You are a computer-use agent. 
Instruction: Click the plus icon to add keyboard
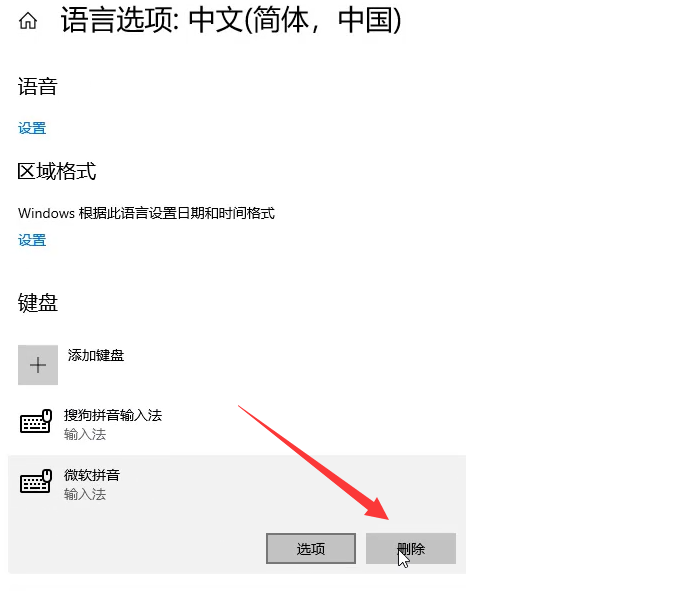tap(38, 365)
